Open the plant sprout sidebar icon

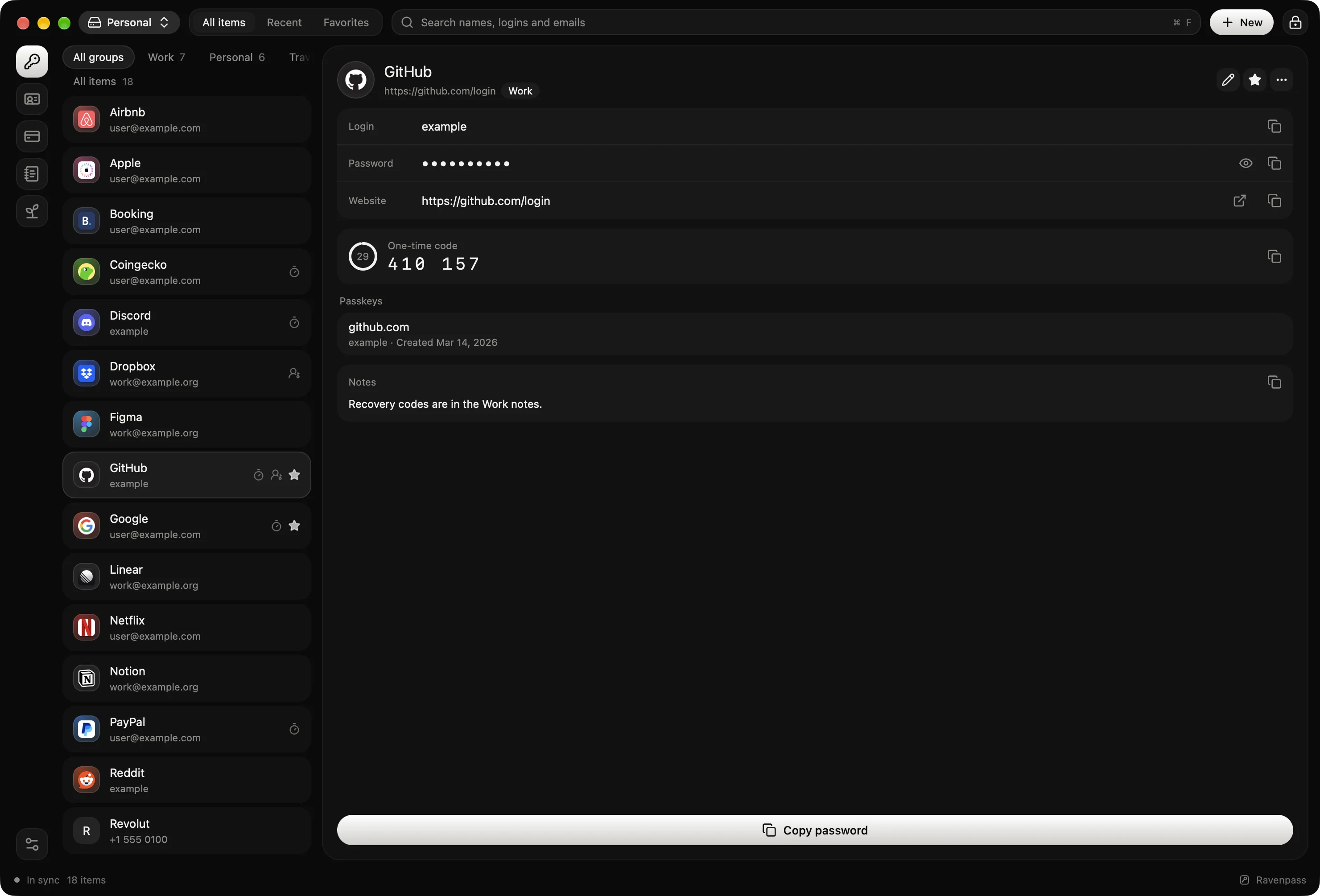coord(32,211)
